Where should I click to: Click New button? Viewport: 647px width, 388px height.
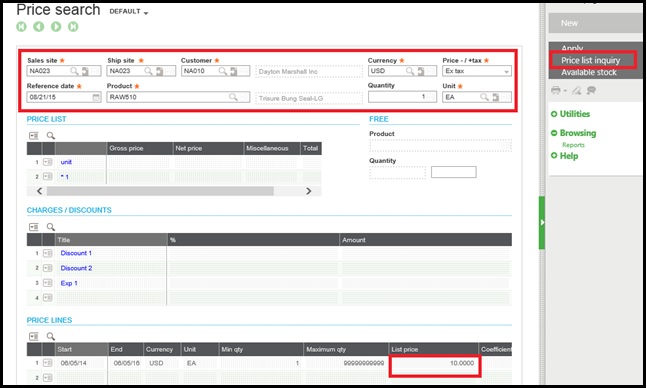(x=595, y=23)
